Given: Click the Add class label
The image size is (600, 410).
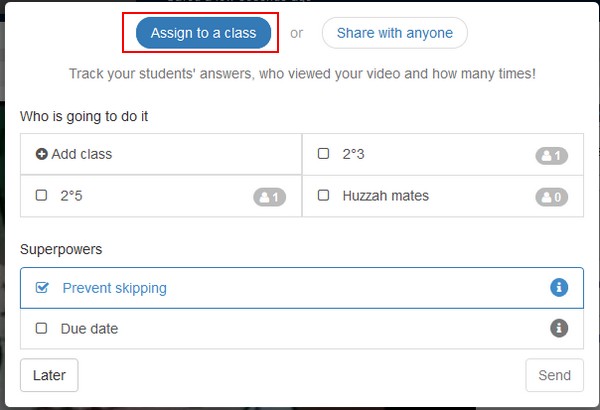Looking at the screenshot, I should pyautogui.click(x=82, y=154).
